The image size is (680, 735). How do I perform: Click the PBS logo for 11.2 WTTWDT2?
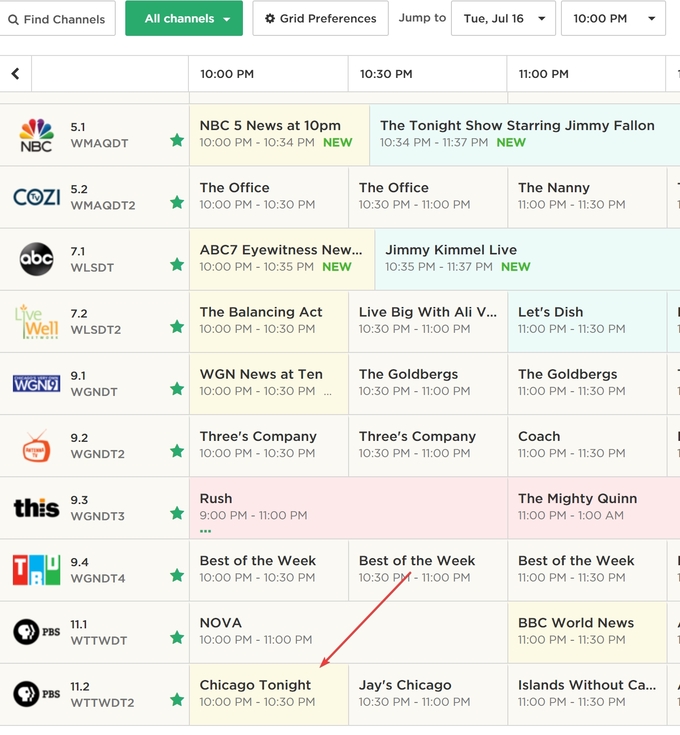click(37, 694)
